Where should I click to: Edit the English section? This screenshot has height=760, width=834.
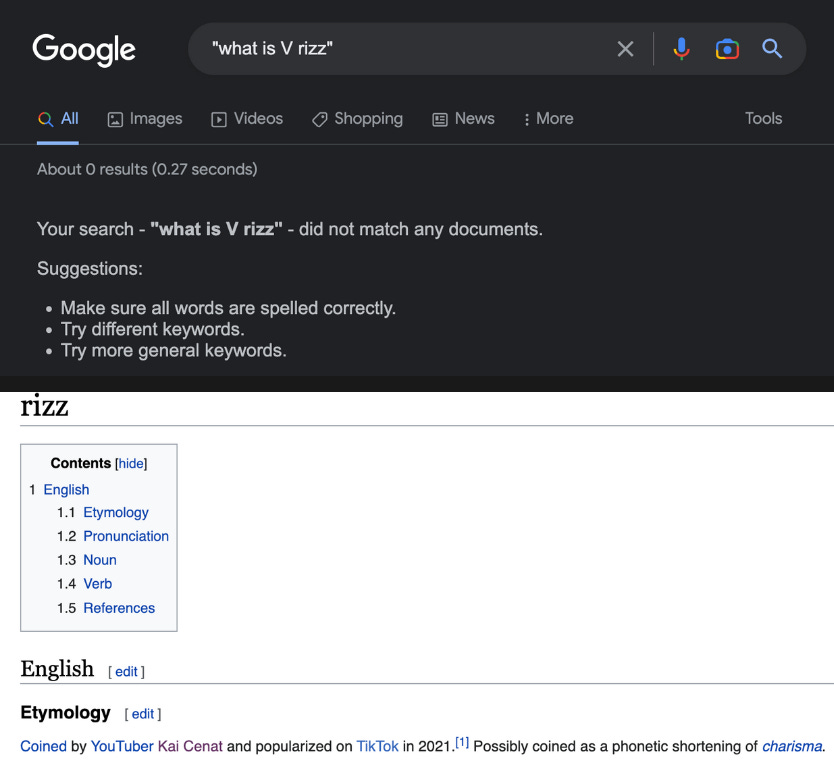(126, 672)
